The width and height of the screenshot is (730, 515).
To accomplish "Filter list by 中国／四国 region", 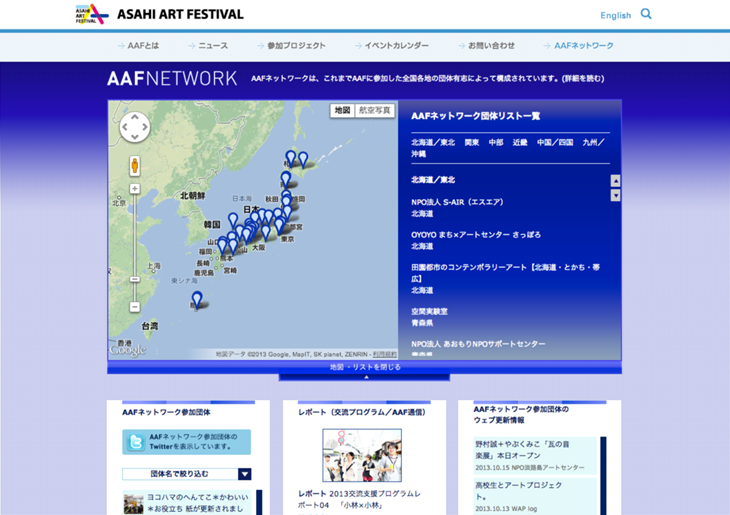I will tap(555, 142).
